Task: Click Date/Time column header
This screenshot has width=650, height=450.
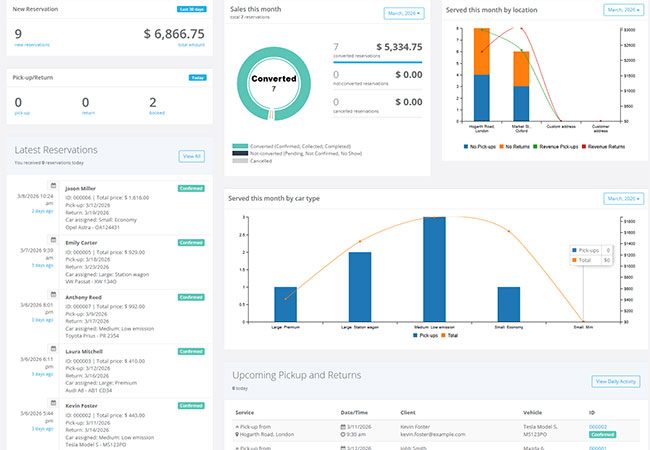Action: point(354,413)
